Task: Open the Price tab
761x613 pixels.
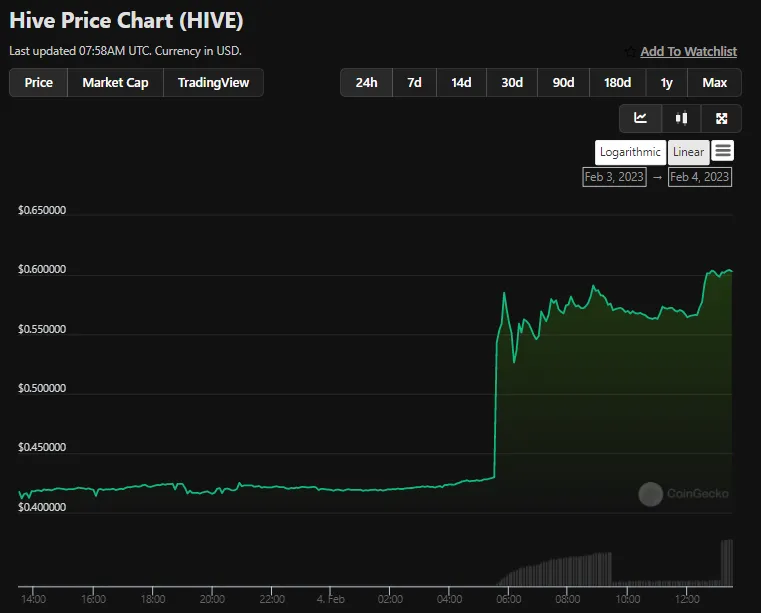Action: [38, 83]
